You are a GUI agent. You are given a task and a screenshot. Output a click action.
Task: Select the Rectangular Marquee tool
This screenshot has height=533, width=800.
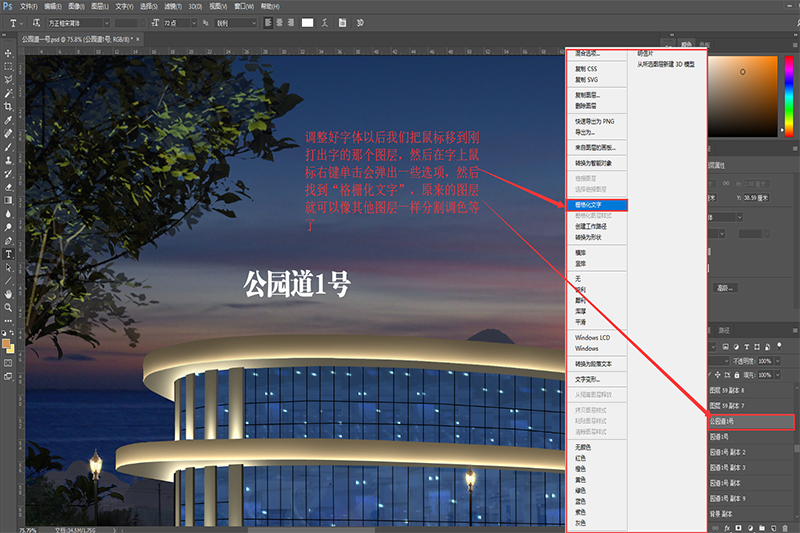pyautogui.click(x=8, y=66)
